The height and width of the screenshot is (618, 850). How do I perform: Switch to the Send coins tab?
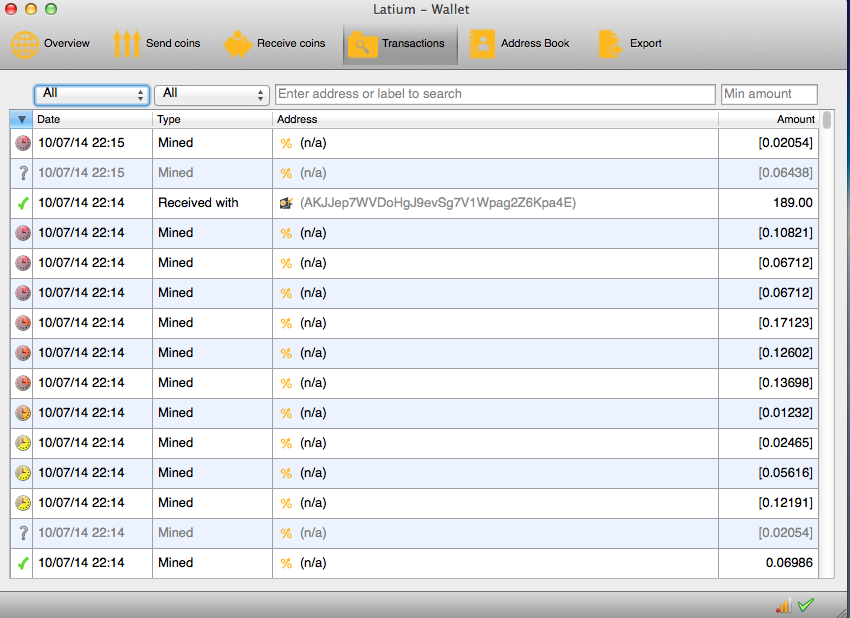(173, 43)
